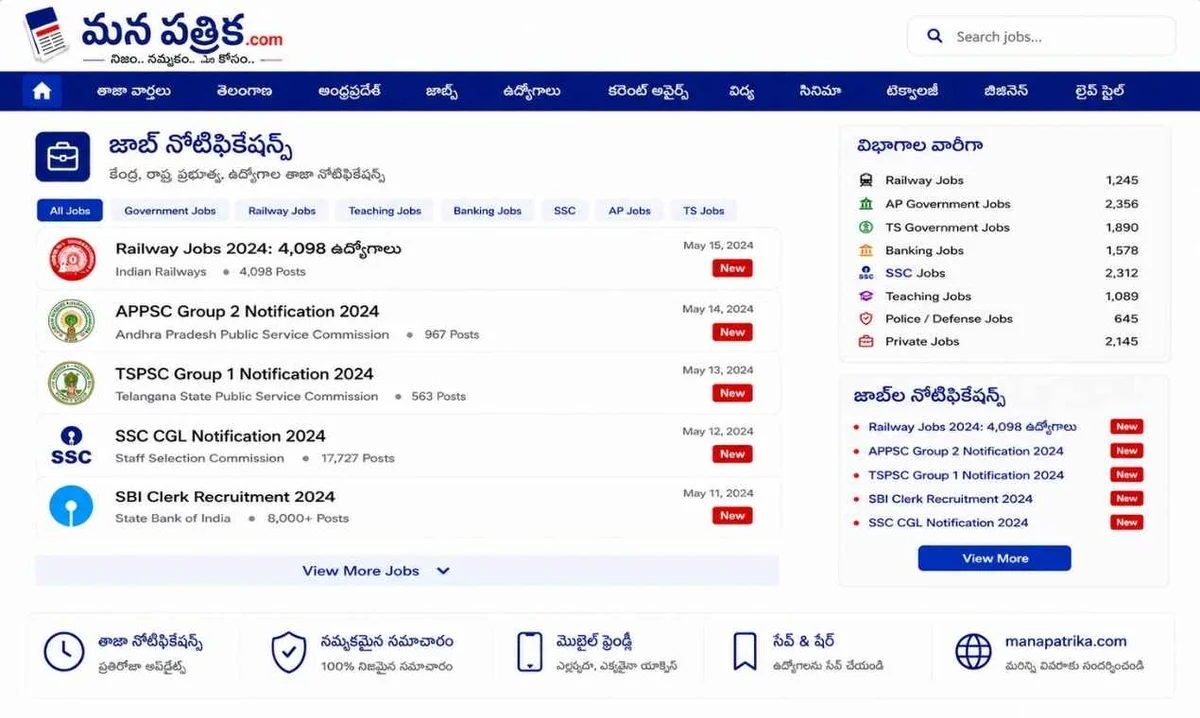Select the AP Jobs filter tab

pyautogui.click(x=630, y=211)
